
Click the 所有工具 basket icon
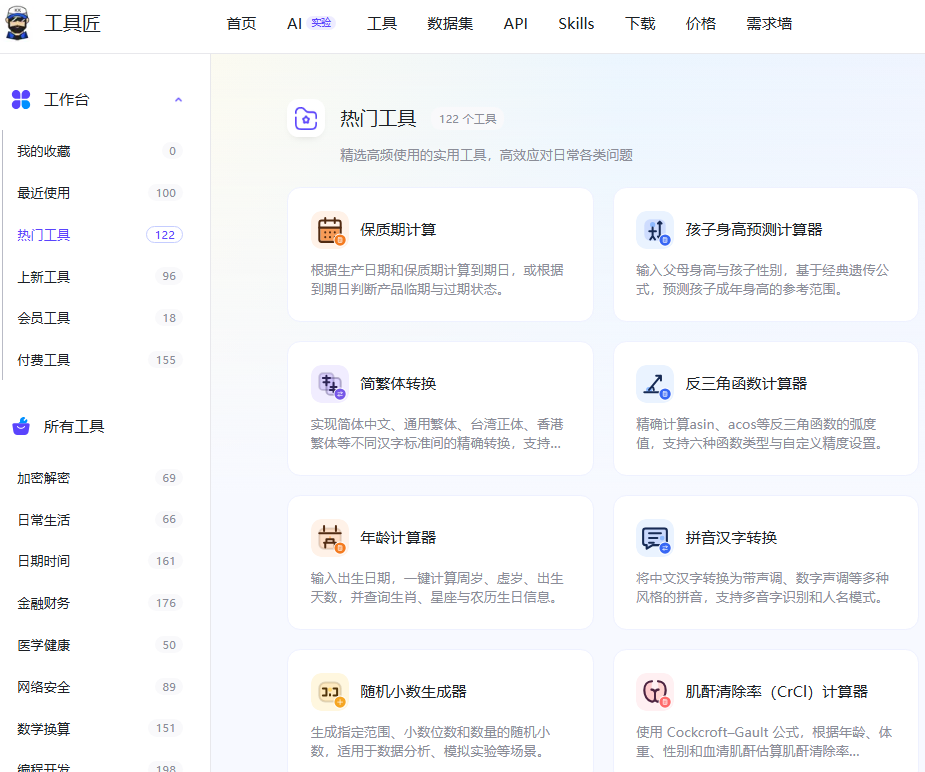click(21, 426)
